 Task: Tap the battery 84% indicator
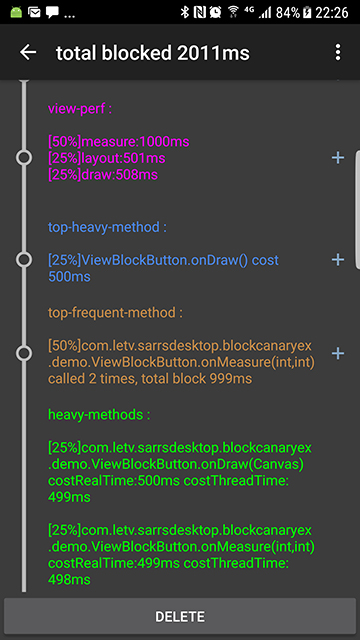pyautogui.click(x=293, y=13)
